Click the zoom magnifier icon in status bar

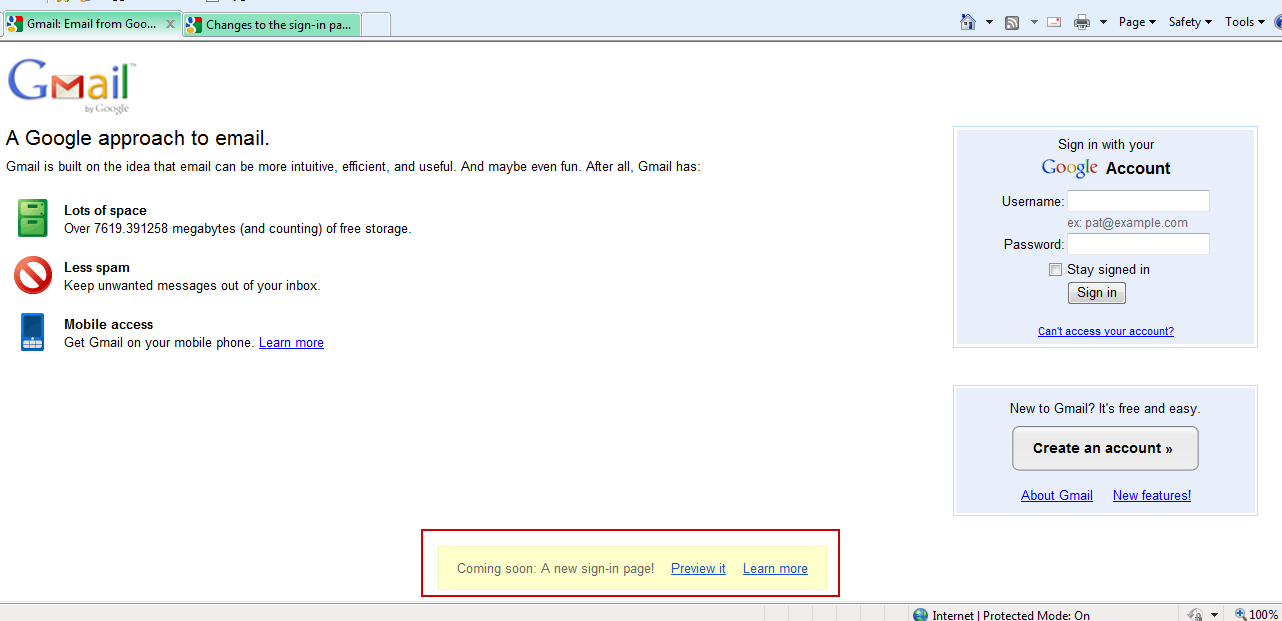(1240, 614)
